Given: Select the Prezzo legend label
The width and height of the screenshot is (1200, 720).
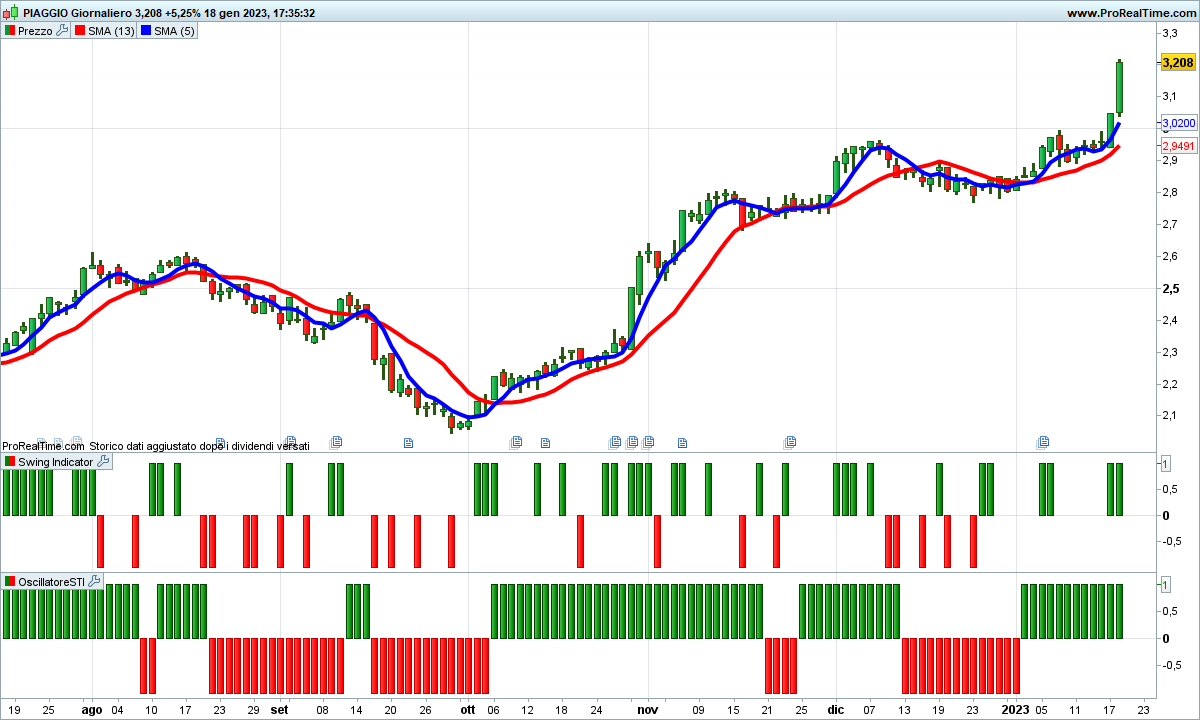Looking at the screenshot, I should tap(35, 31).
